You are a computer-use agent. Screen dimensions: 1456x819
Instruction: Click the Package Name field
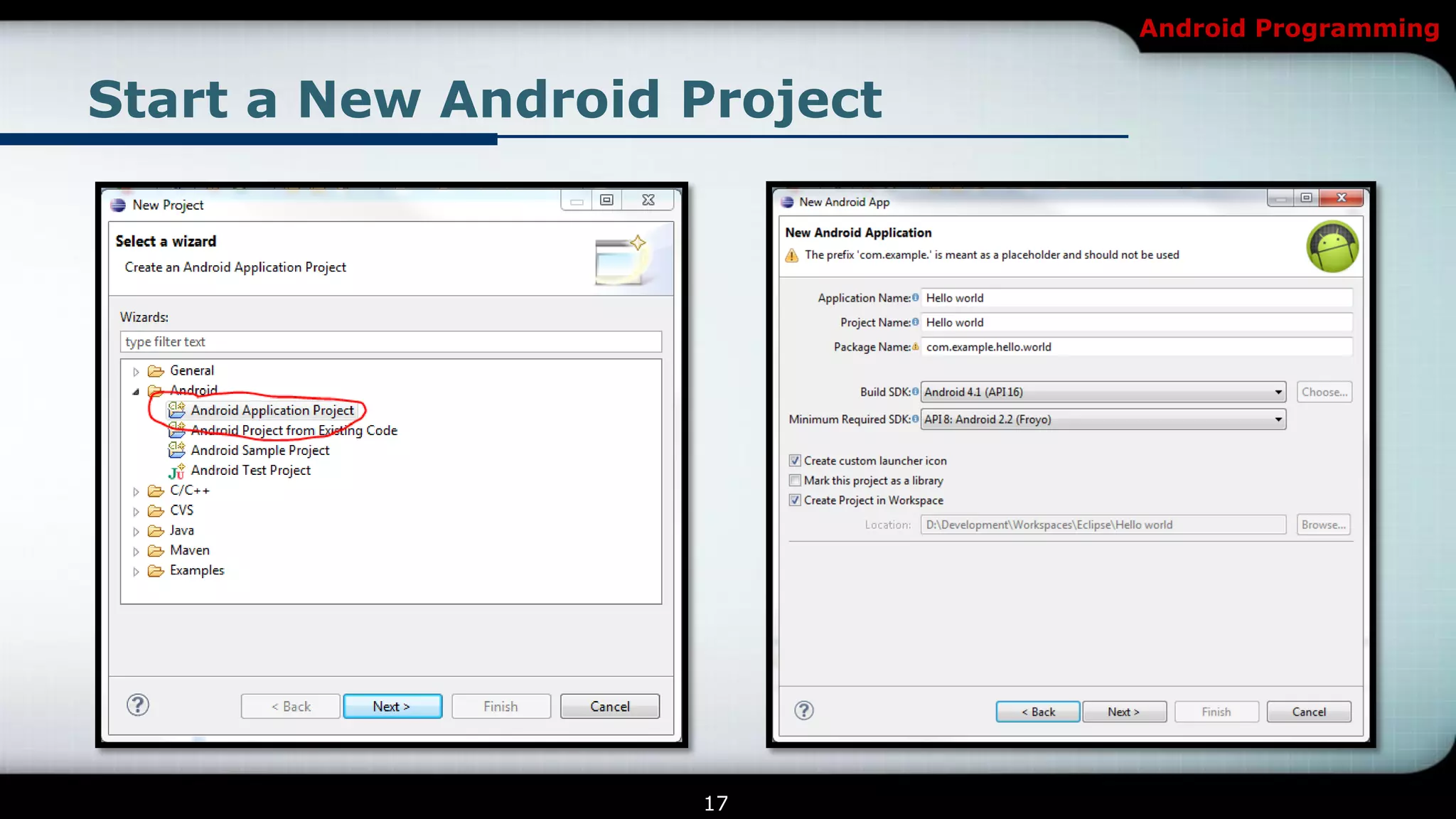(1137, 347)
